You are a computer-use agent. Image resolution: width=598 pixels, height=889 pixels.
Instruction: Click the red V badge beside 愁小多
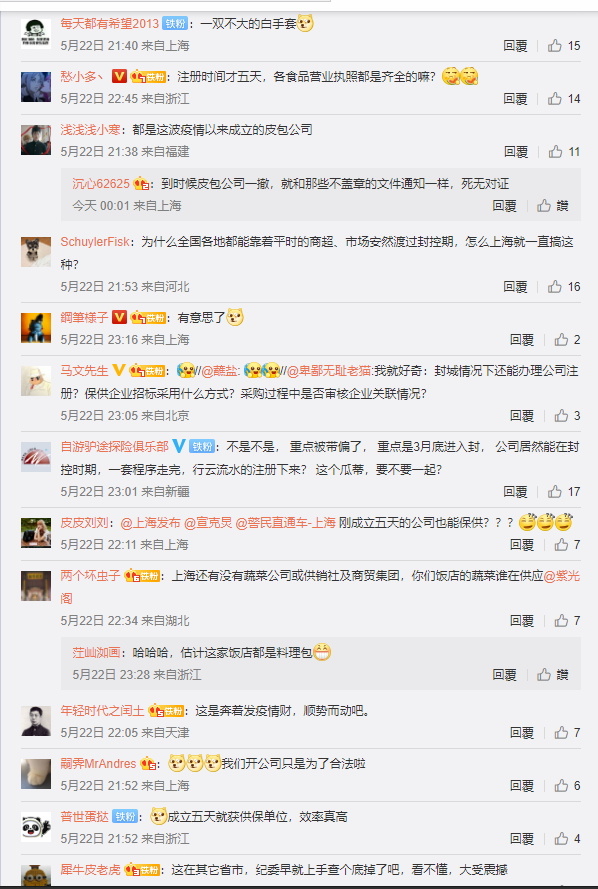pyautogui.click(x=119, y=76)
